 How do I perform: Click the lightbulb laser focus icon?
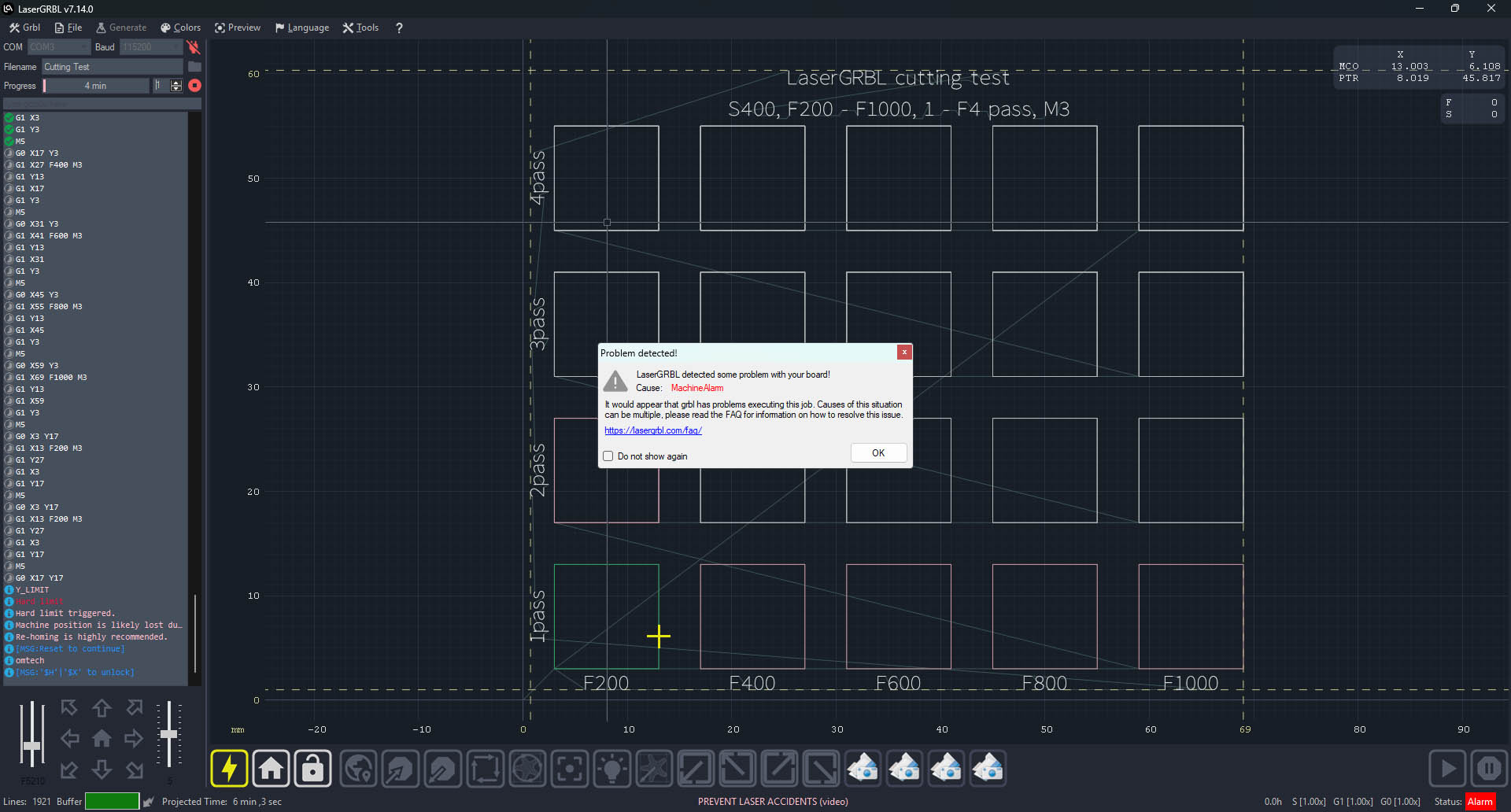tap(611, 768)
